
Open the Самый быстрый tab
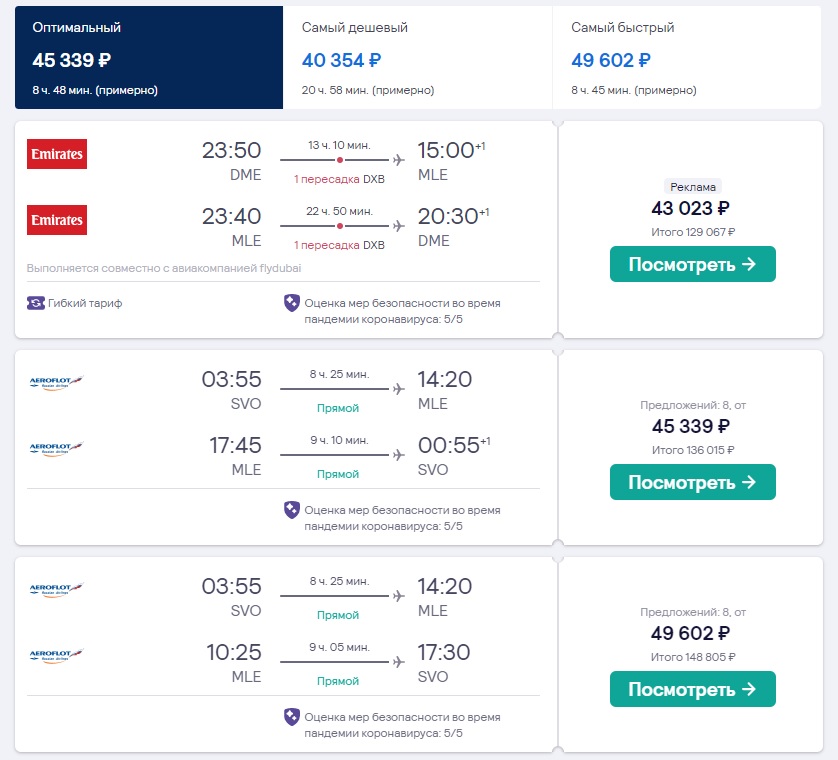[x=687, y=58]
